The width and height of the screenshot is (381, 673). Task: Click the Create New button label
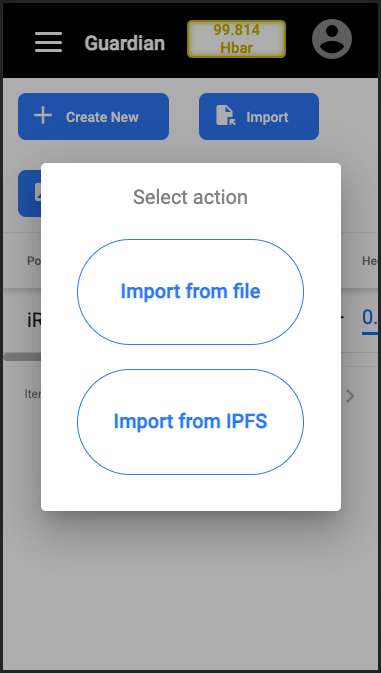point(102,117)
